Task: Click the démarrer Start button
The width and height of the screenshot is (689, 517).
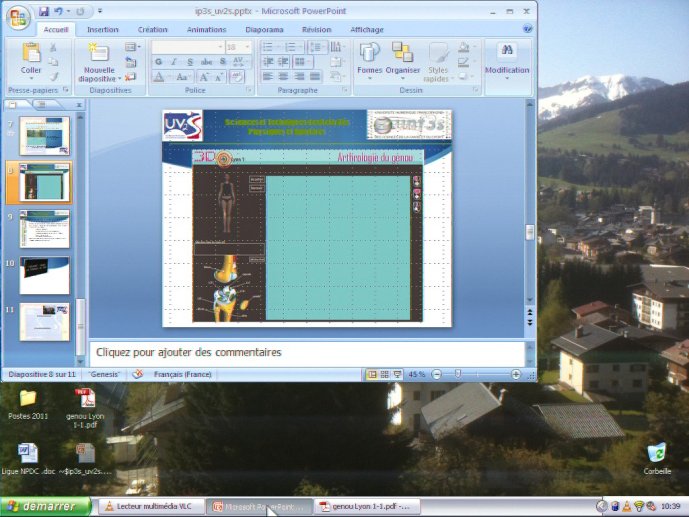Action: tap(45, 506)
